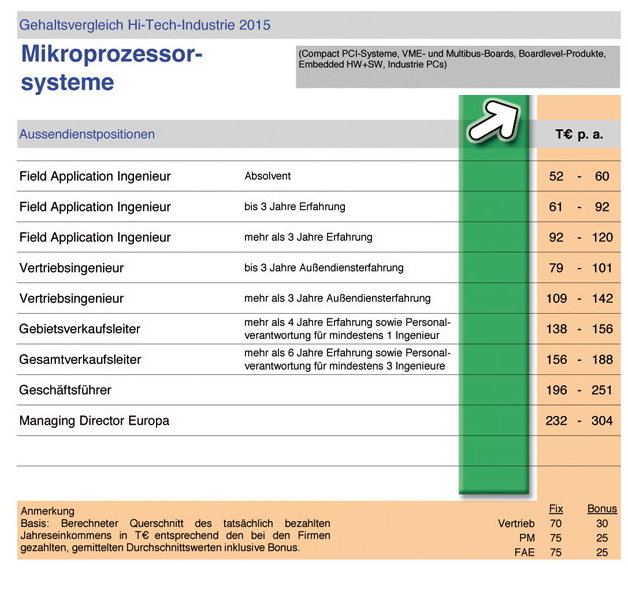Select the value 196 in the Geschäftsführer row
Image resolution: width=628 pixels, height=597 pixels.
(557, 390)
